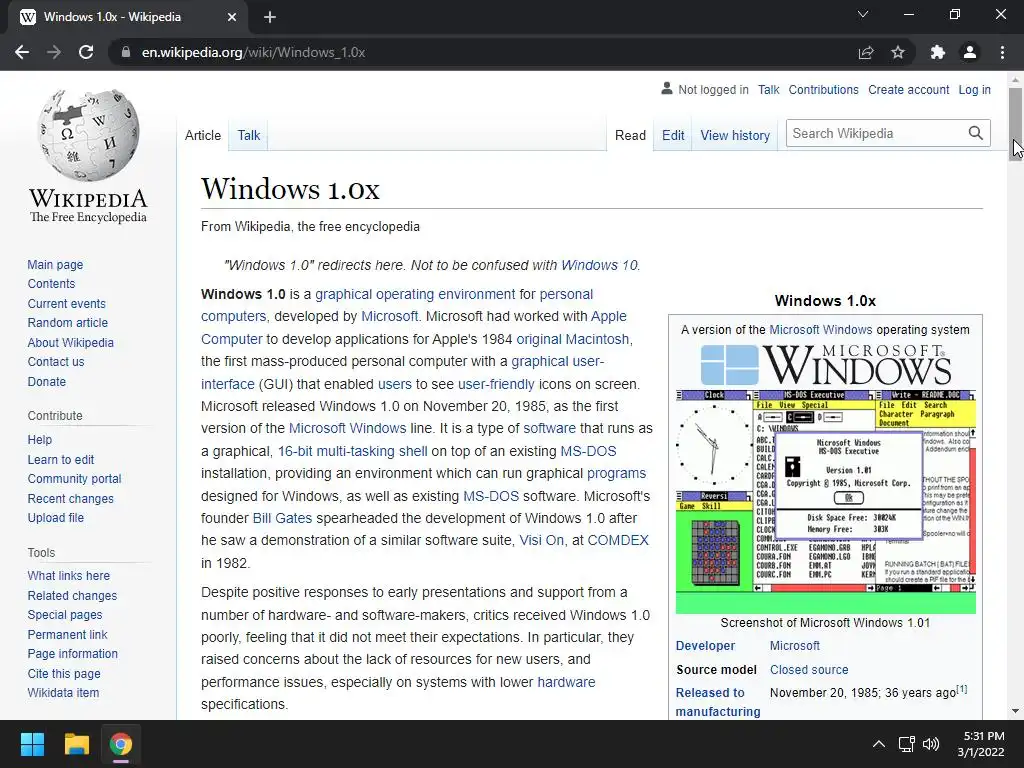
Task: Open the Edit tab
Action: click(x=673, y=135)
